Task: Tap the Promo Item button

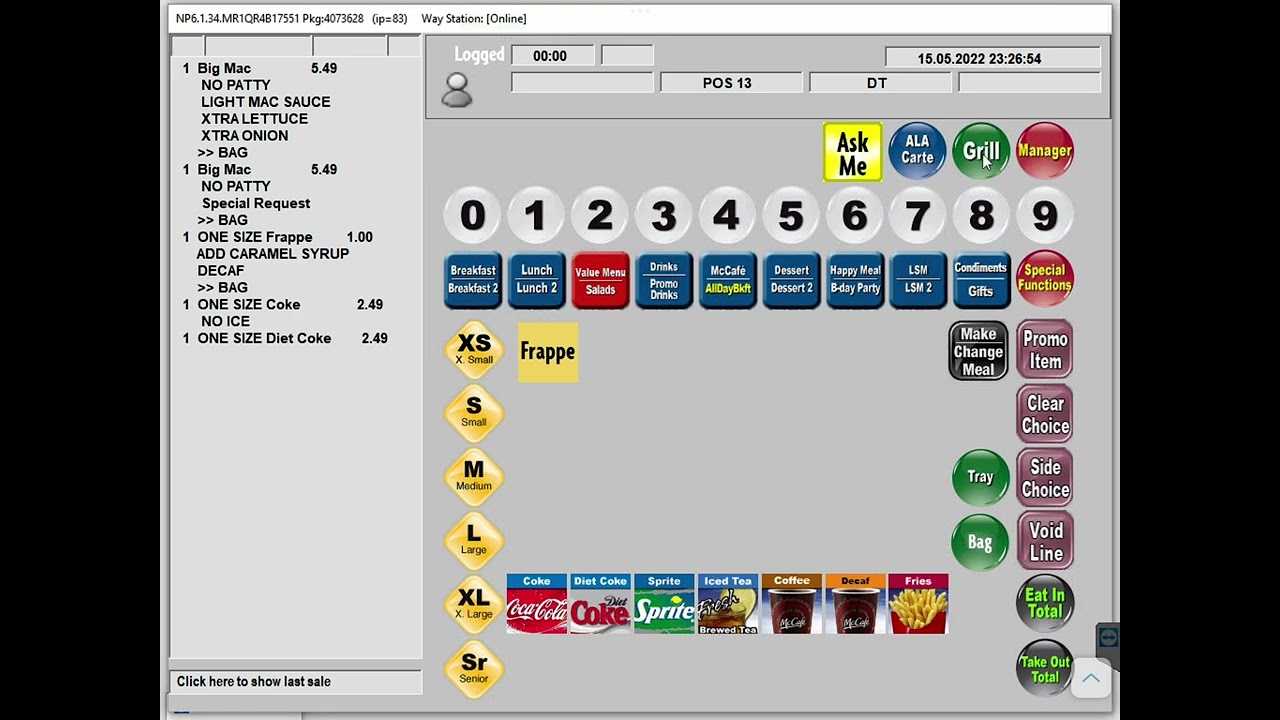Action: 1045,350
